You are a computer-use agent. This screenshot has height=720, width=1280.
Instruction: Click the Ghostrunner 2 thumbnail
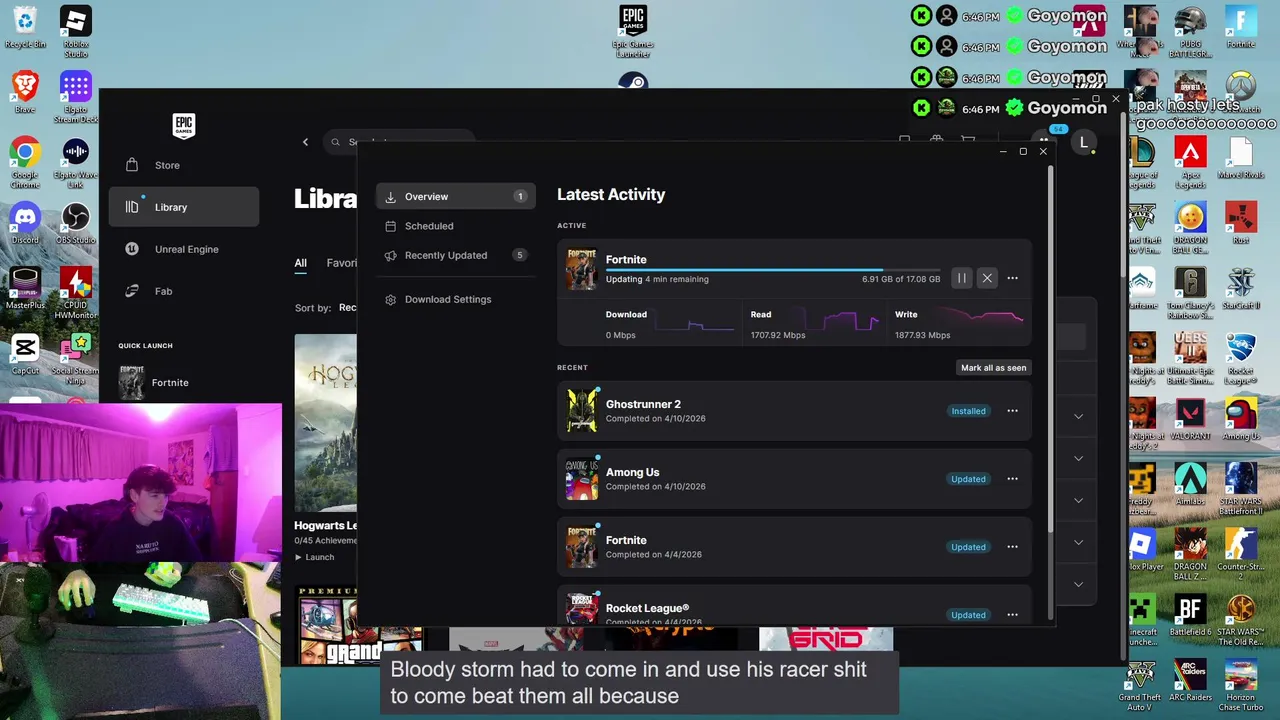[582, 411]
